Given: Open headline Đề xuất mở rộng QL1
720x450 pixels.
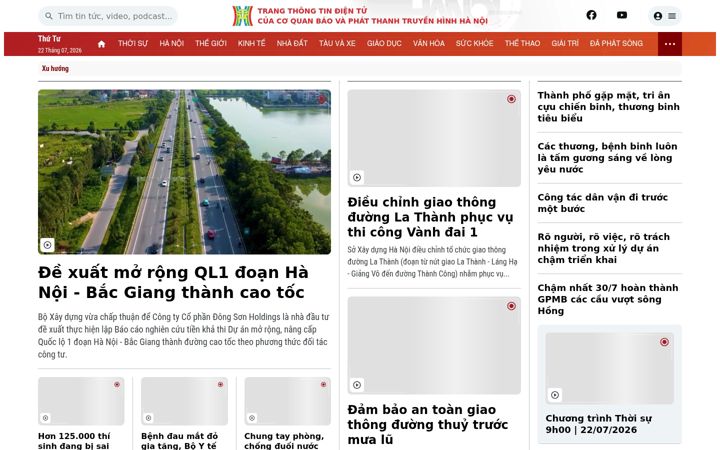Looking at the screenshot, I should pos(173,282).
